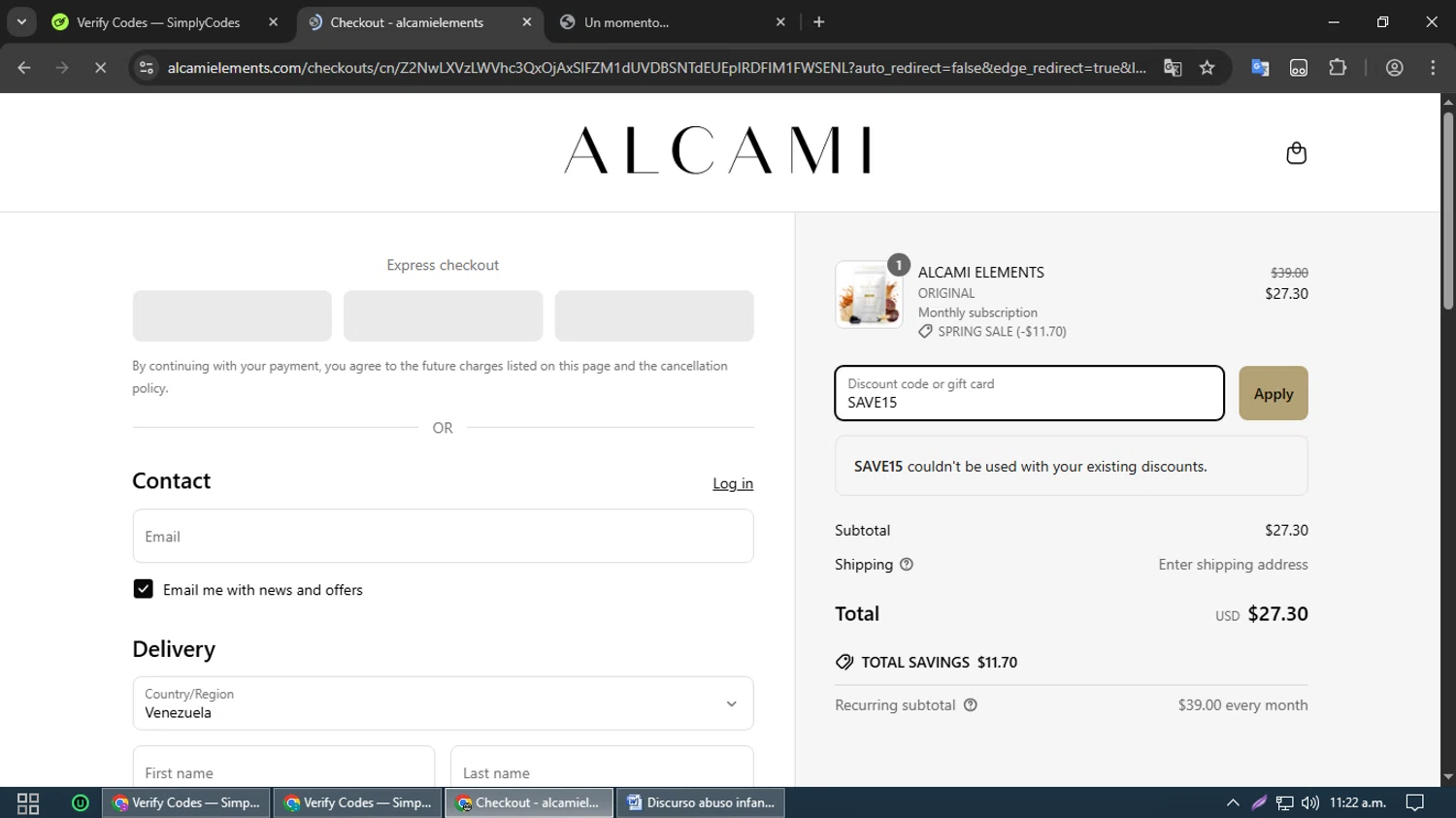Click the recurring subtotal help icon

point(970,705)
